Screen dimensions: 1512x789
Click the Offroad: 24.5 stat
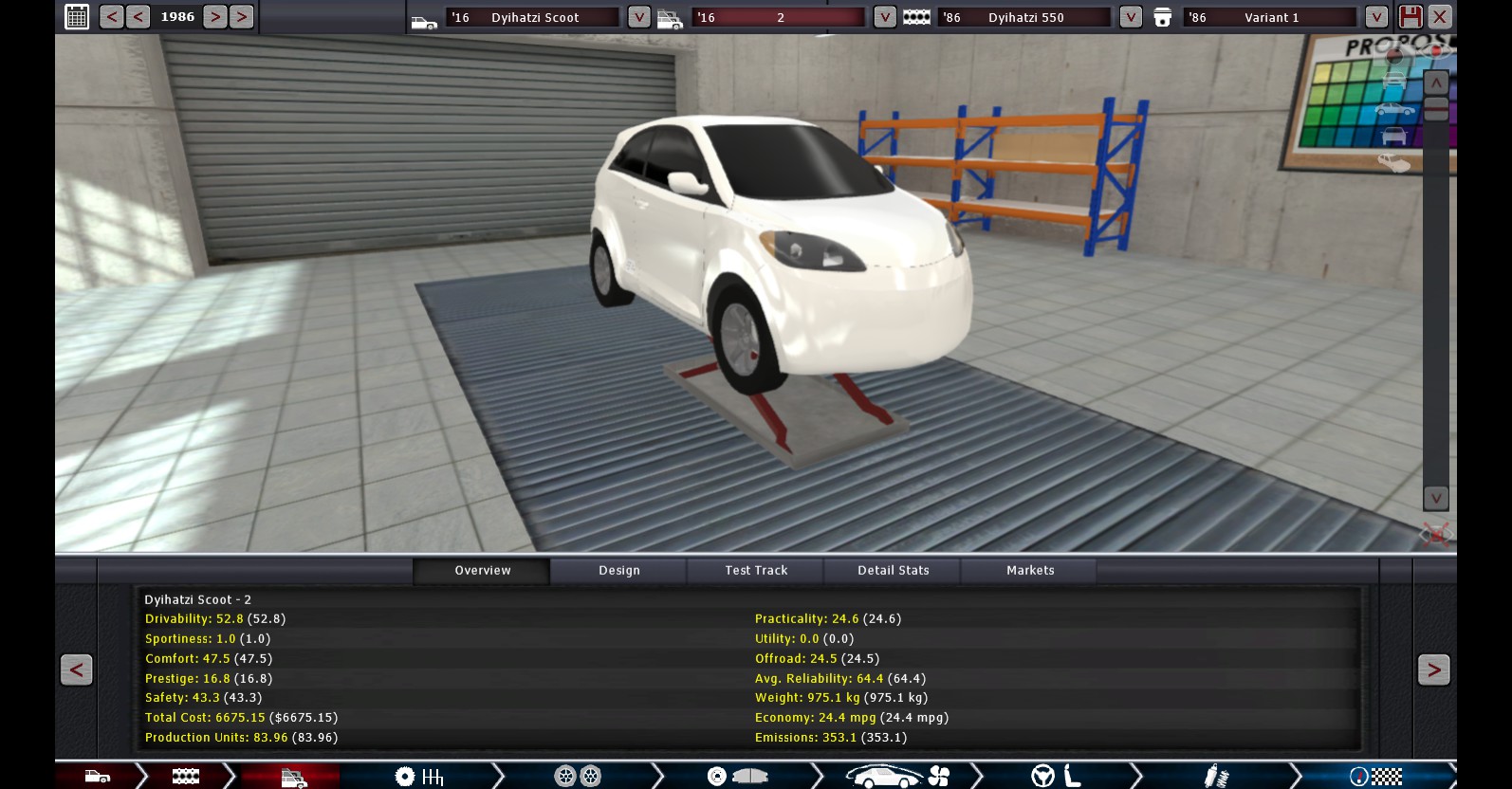pyautogui.click(x=817, y=658)
